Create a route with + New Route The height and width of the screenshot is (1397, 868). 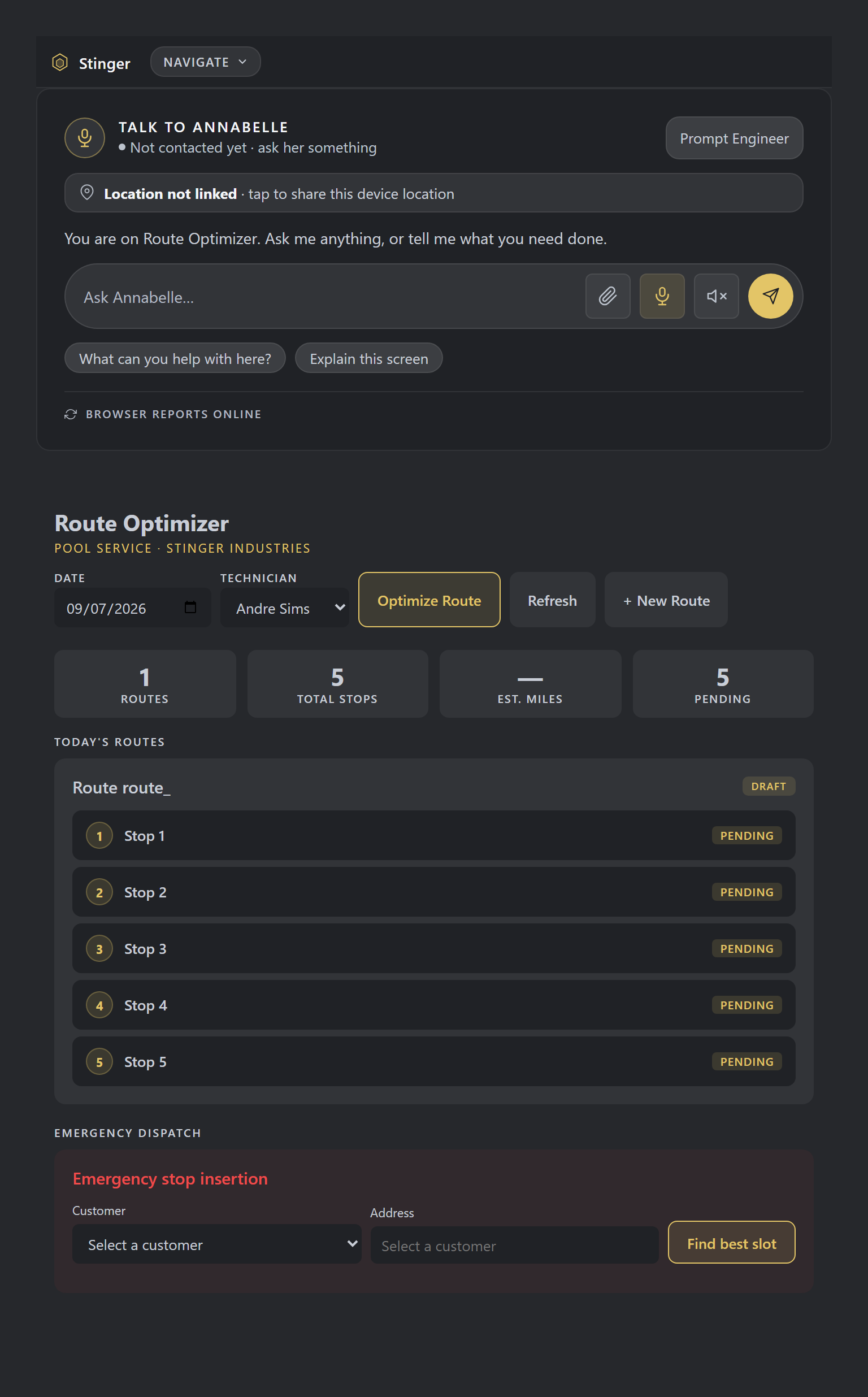[x=666, y=600]
